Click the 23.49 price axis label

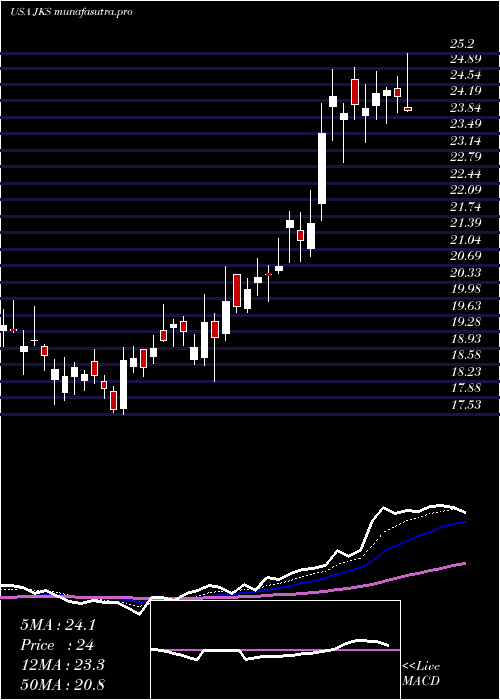click(x=465, y=125)
